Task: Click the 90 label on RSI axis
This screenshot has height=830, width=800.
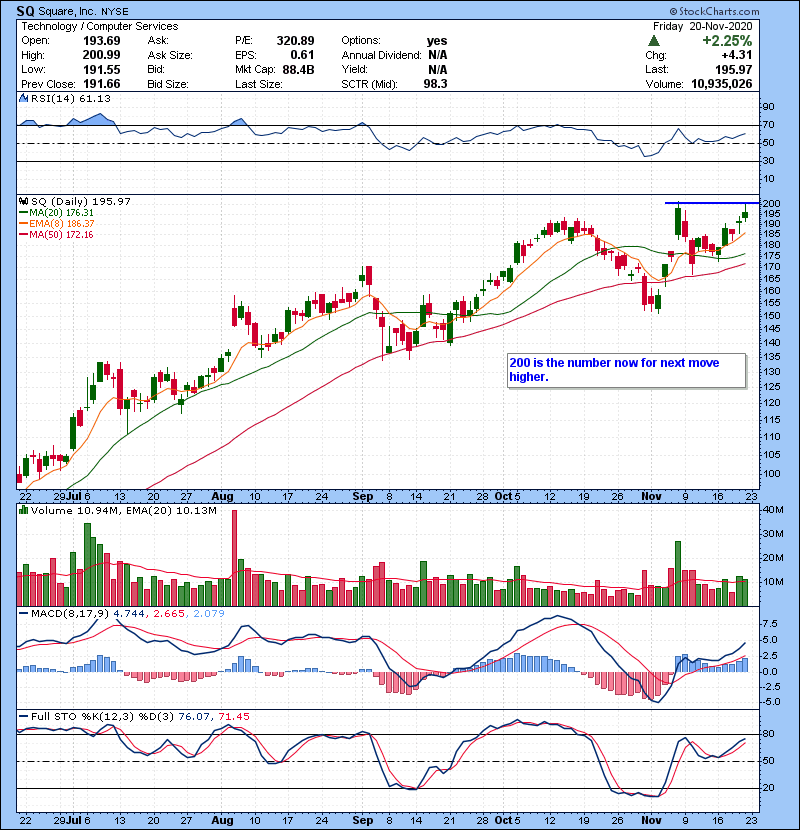Action: 768,107
